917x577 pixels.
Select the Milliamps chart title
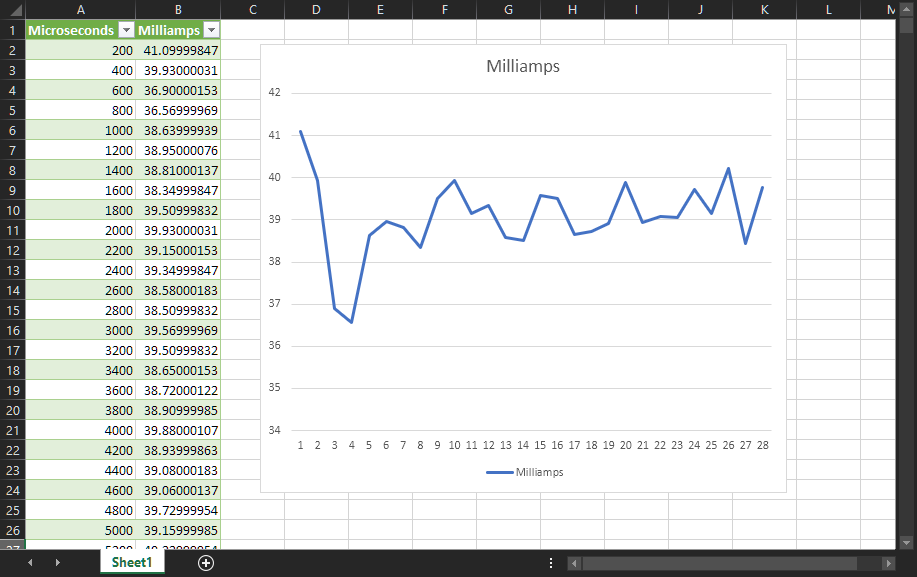tap(522, 67)
